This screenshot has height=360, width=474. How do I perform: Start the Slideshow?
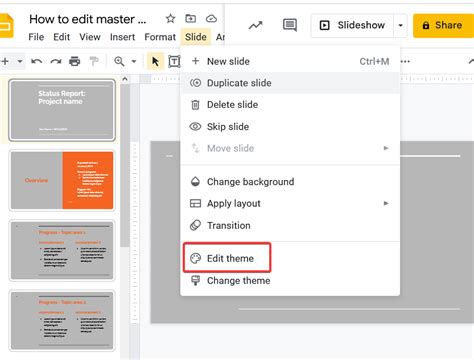pyautogui.click(x=353, y=25)
